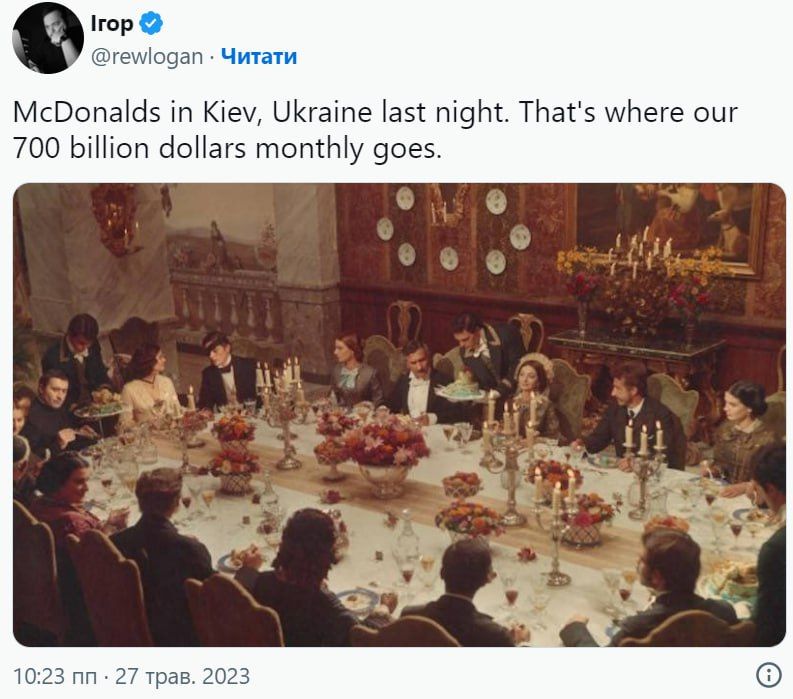Click the date 27 трав. 2023
This screenshot has height=699, width=793.
click(x=182, y=676)
